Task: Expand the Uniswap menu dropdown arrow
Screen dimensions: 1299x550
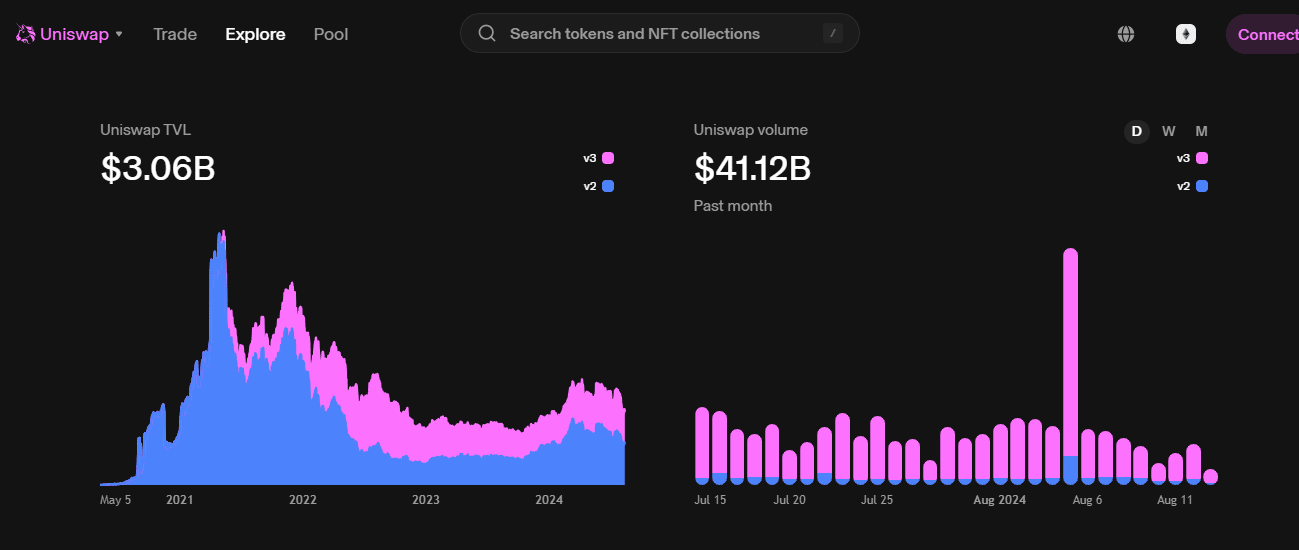Action: tap(119, 34)
